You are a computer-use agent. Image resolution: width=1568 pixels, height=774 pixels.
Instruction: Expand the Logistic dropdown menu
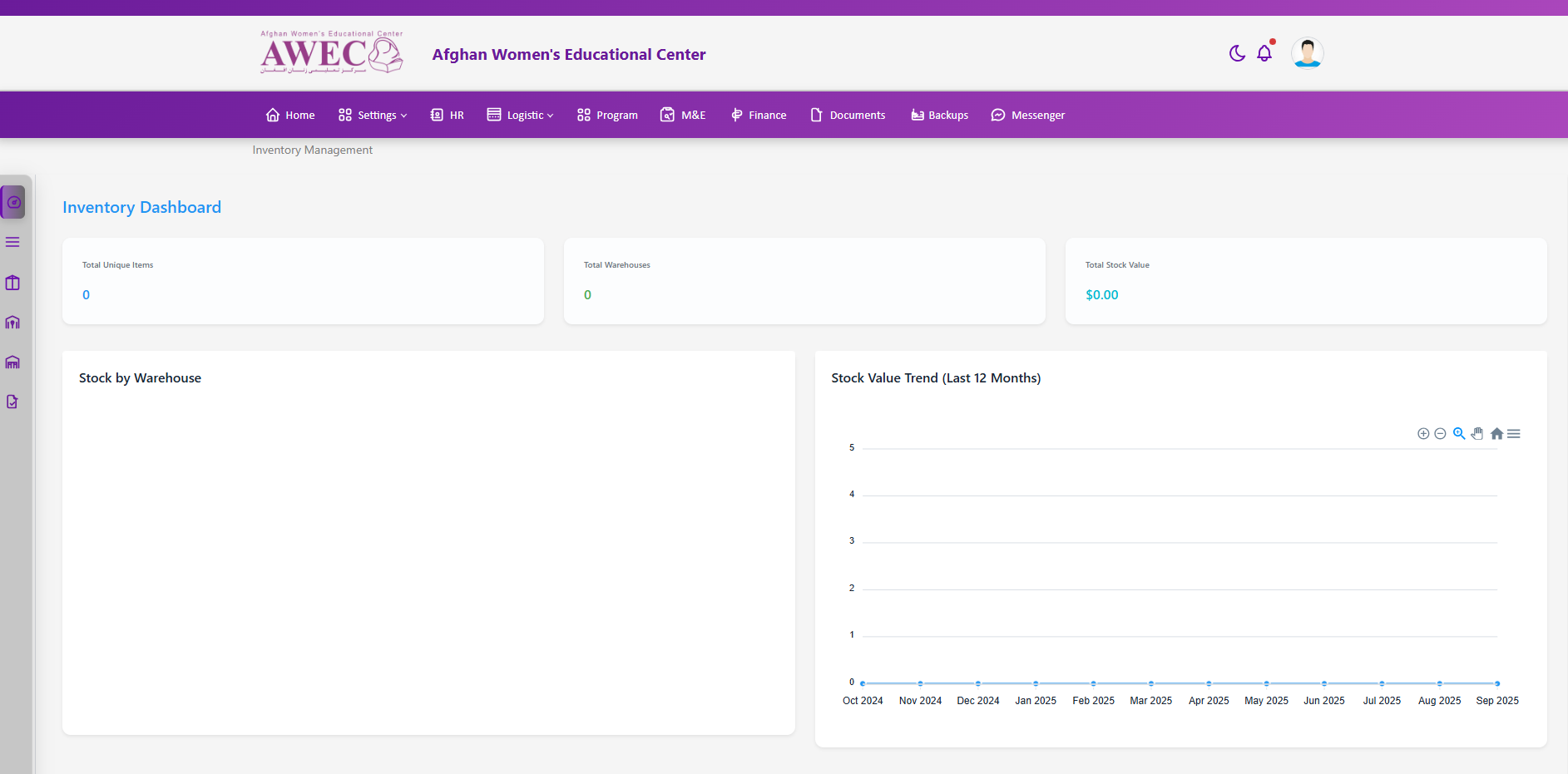pos(520,115)
